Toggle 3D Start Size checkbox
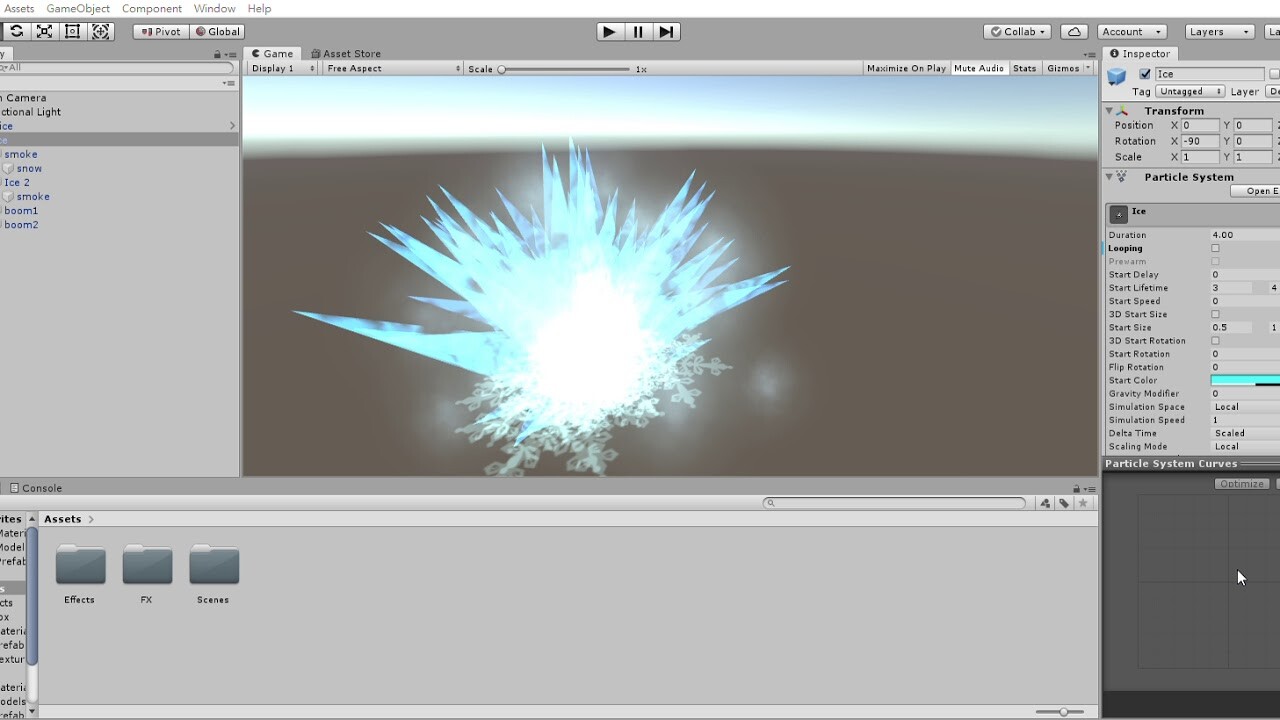 [x=1215, y=314]
